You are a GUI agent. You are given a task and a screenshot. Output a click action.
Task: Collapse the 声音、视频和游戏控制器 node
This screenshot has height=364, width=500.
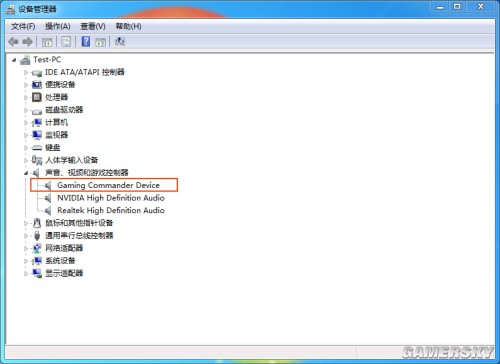pyautogui.click(x=26, y=173)
